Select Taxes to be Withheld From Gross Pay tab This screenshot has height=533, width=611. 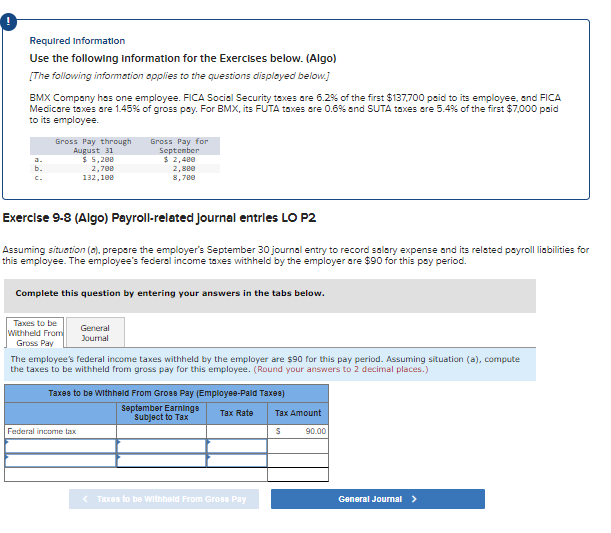point(35,332)
